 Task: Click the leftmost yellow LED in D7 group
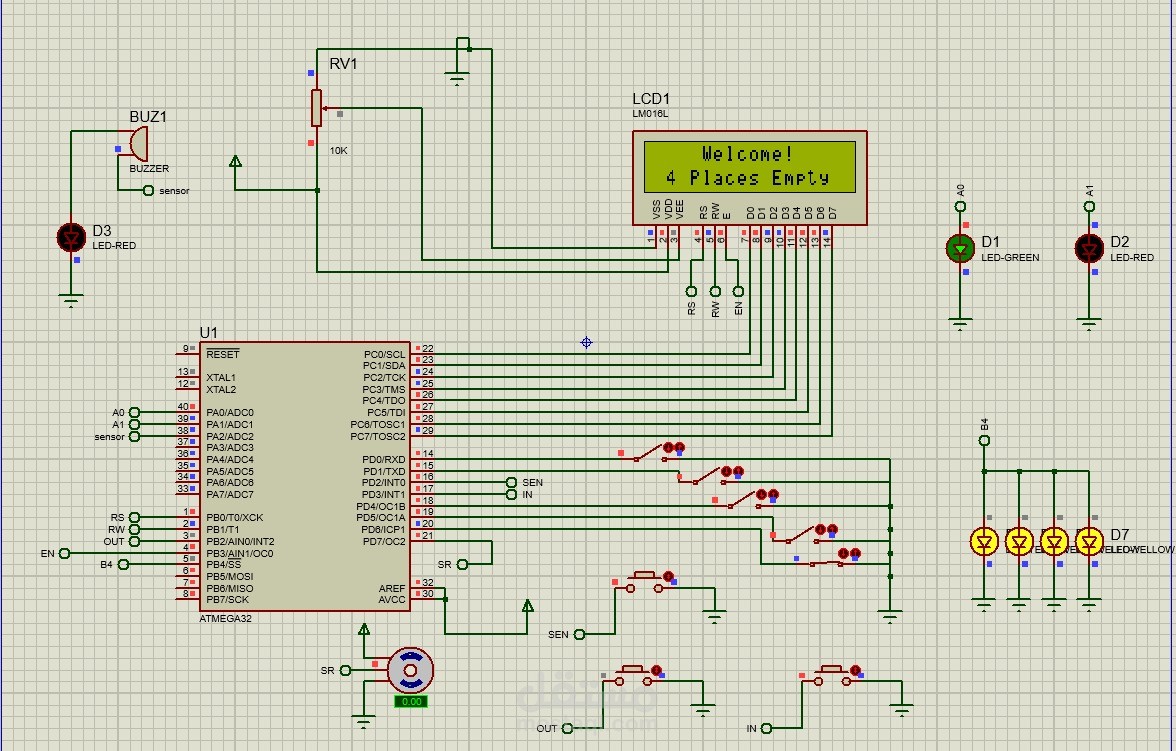(x=984, y=539)
